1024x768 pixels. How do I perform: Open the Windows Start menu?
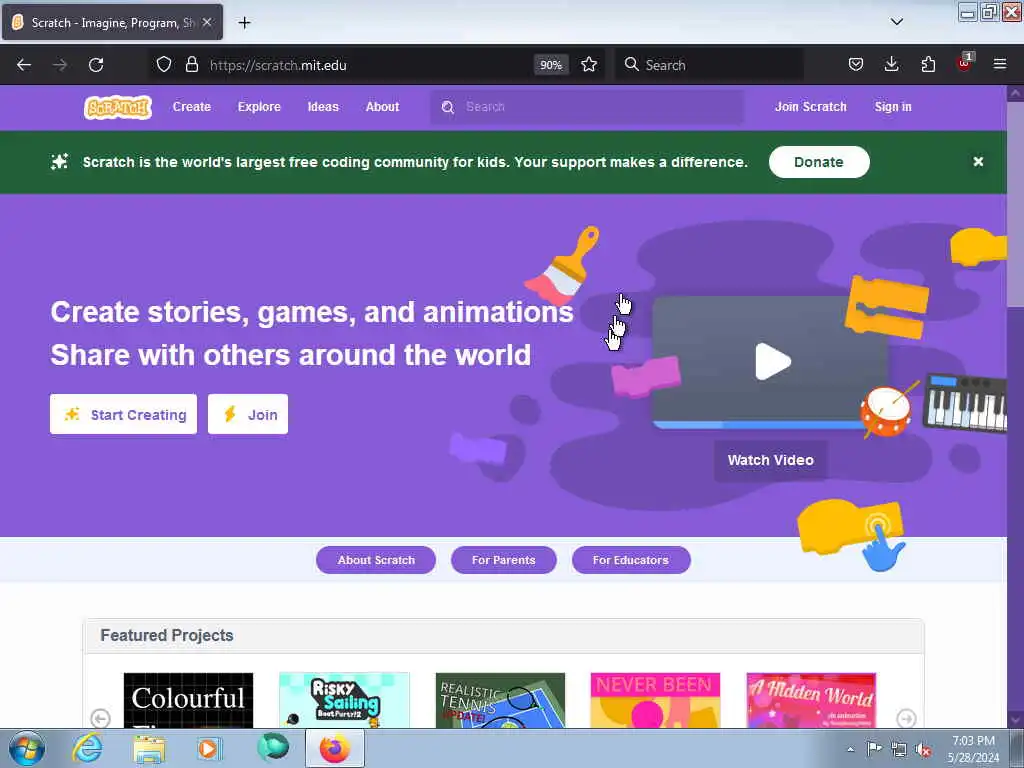point(27,748)
